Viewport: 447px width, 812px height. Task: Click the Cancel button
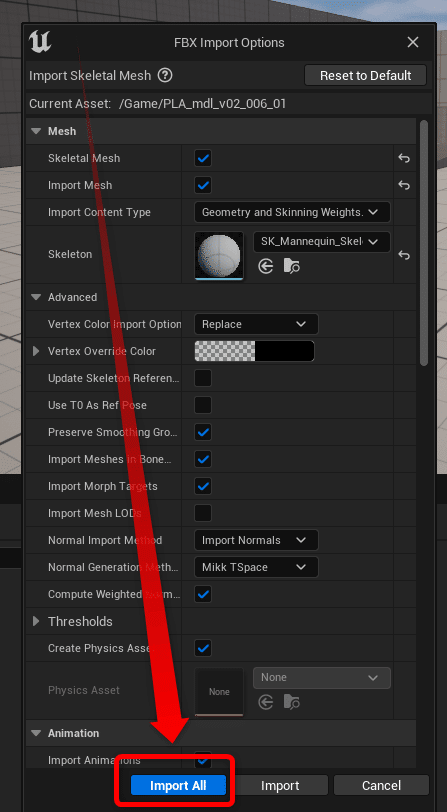381,786
